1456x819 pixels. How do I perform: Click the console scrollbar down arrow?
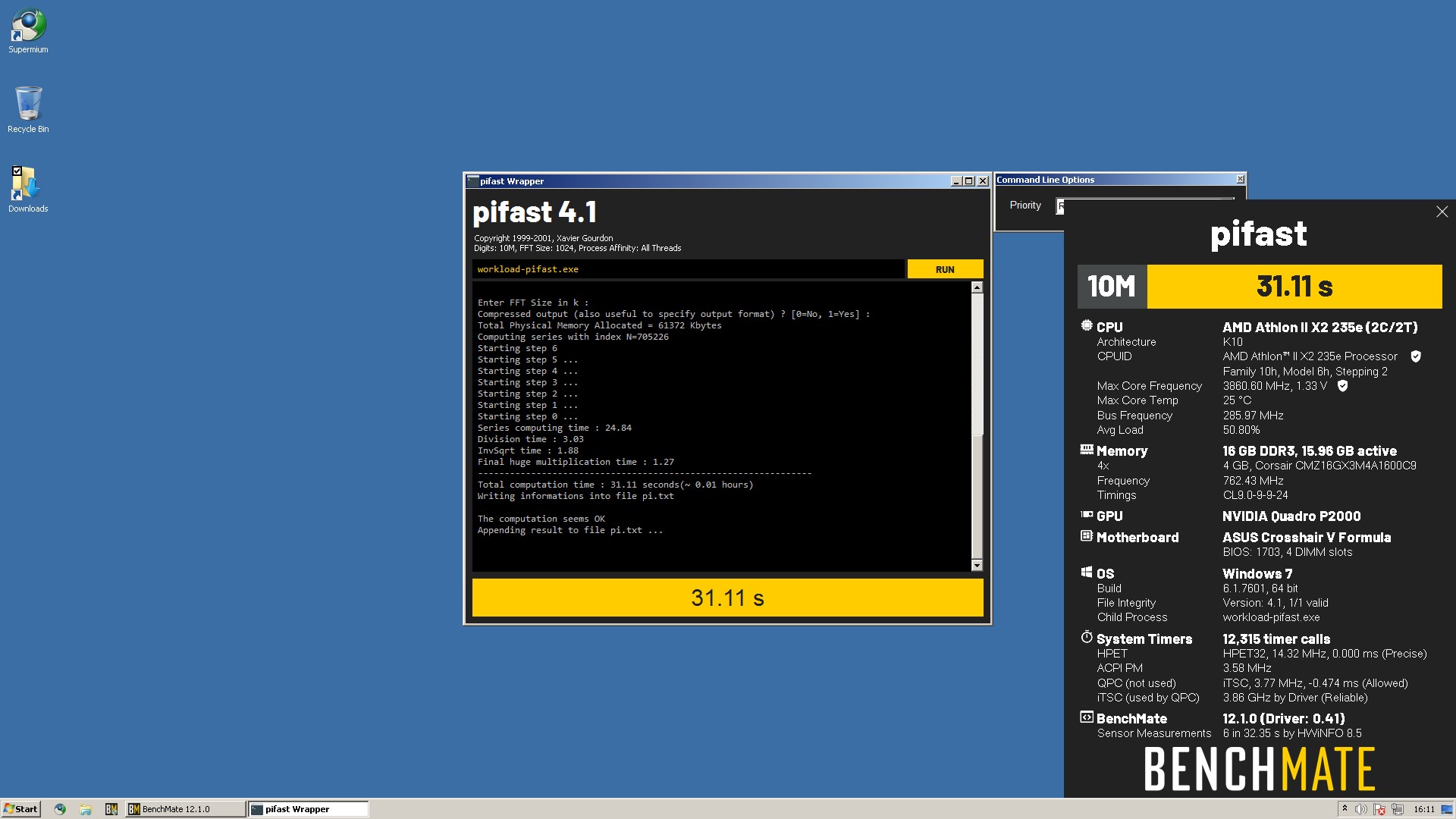tap(977, 565)
